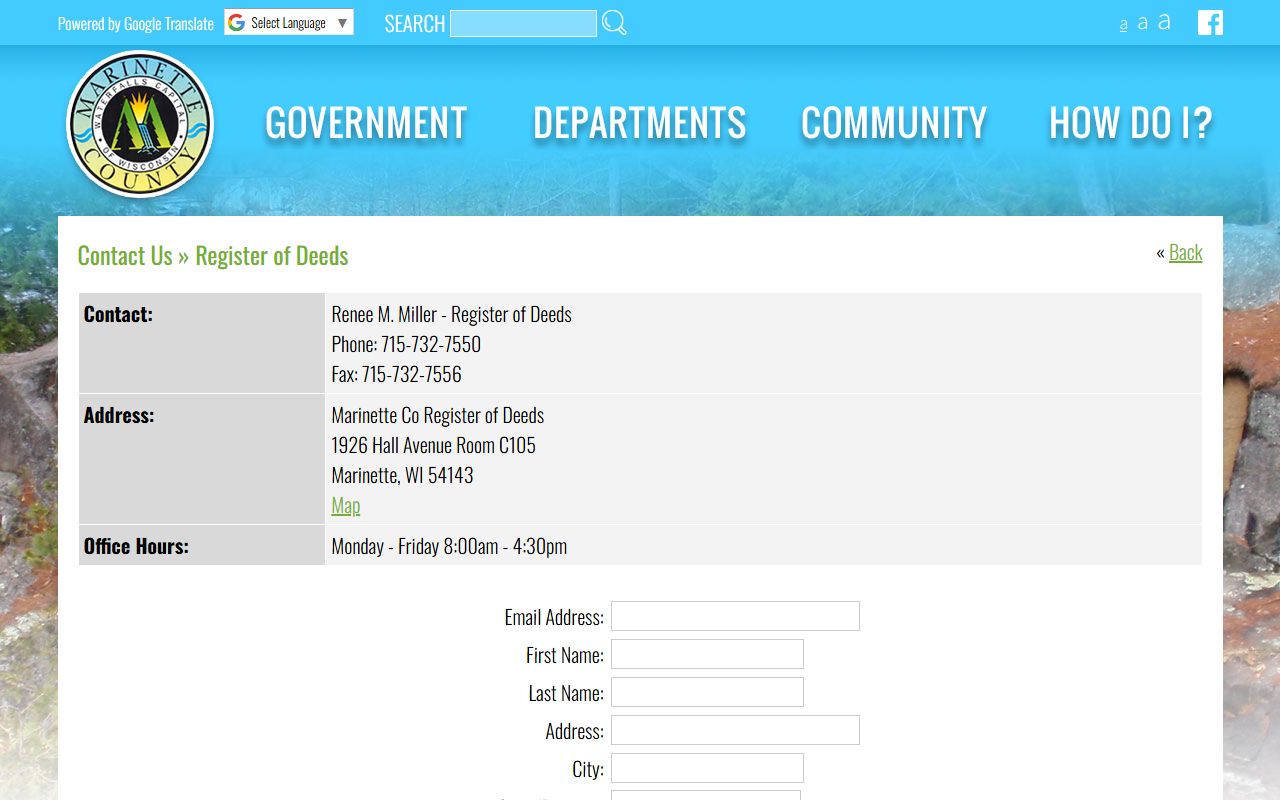Click 'Powered by Google Translate' text

pyautogui.click(x=136, y=23)
